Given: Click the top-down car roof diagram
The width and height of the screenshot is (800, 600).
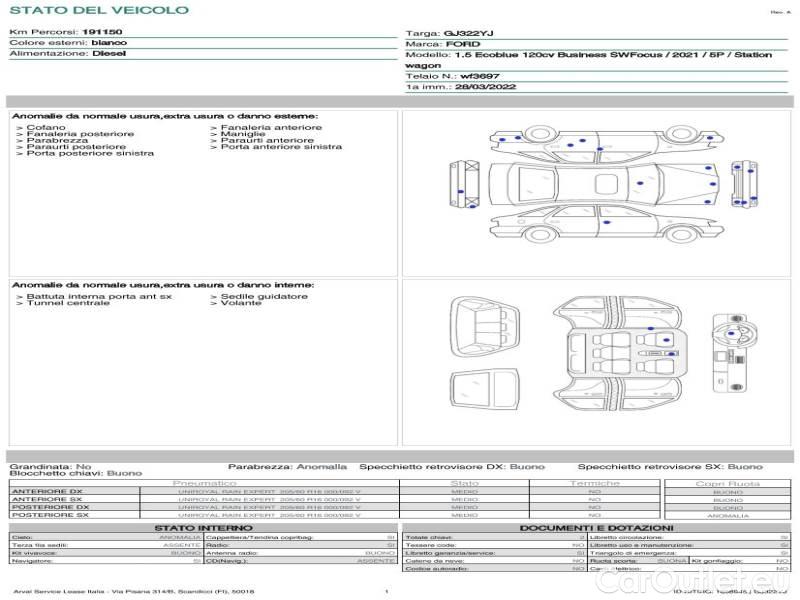Looking at the screenshot, I should coord(604,185).
